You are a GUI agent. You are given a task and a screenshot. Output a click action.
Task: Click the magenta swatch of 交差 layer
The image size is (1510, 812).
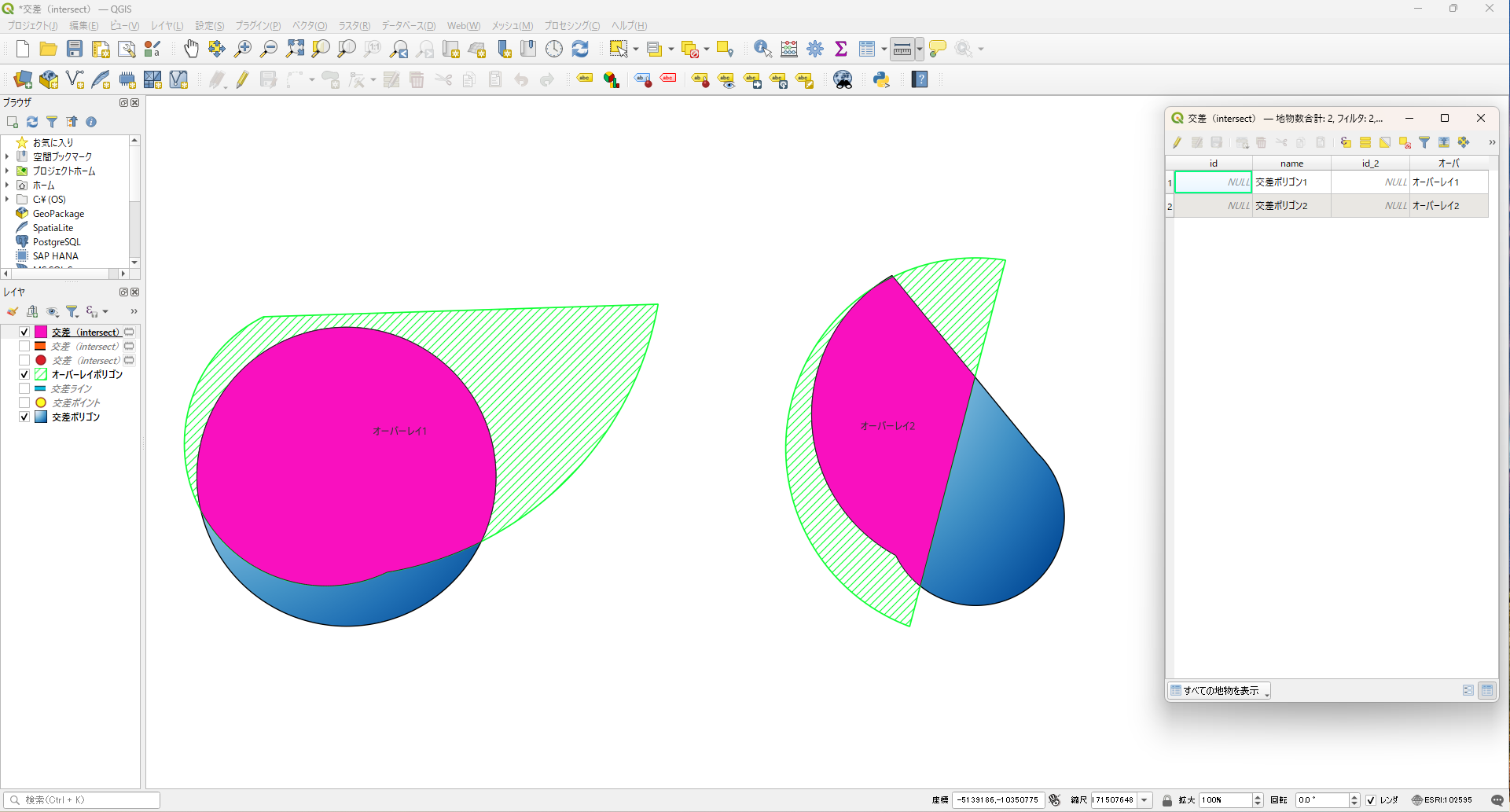tap(41, 333)
